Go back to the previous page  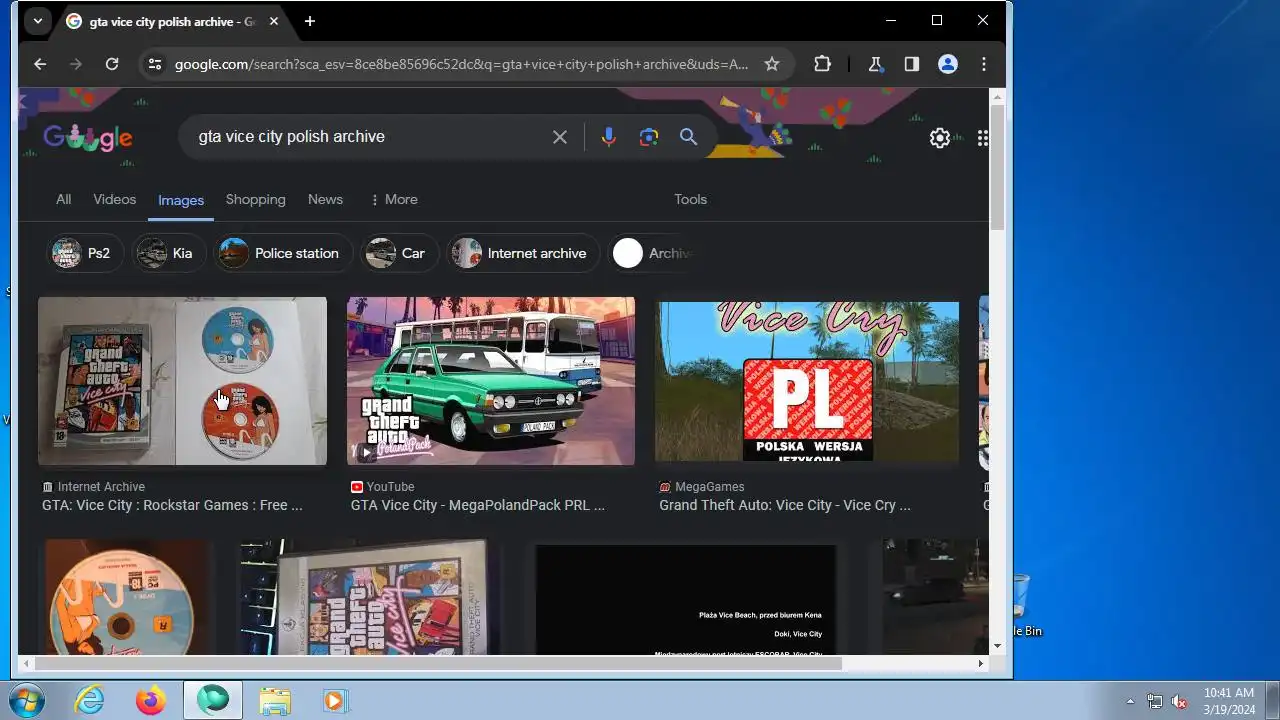[40, 64]
